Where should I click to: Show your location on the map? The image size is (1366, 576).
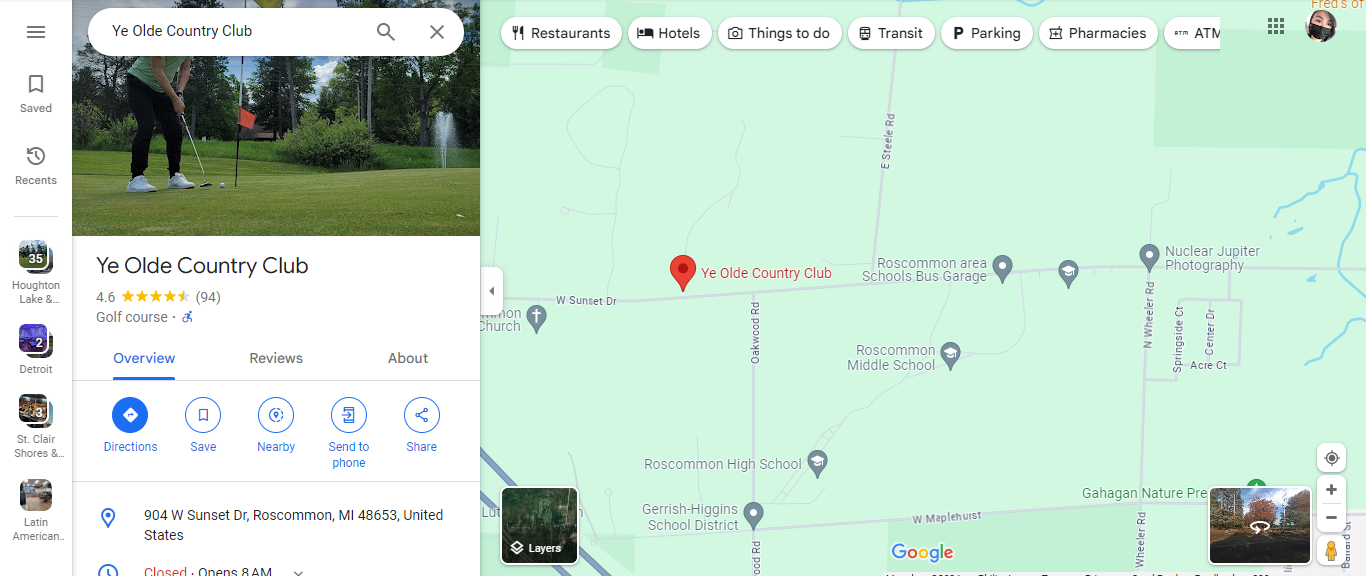click(x=1331, y=458)
